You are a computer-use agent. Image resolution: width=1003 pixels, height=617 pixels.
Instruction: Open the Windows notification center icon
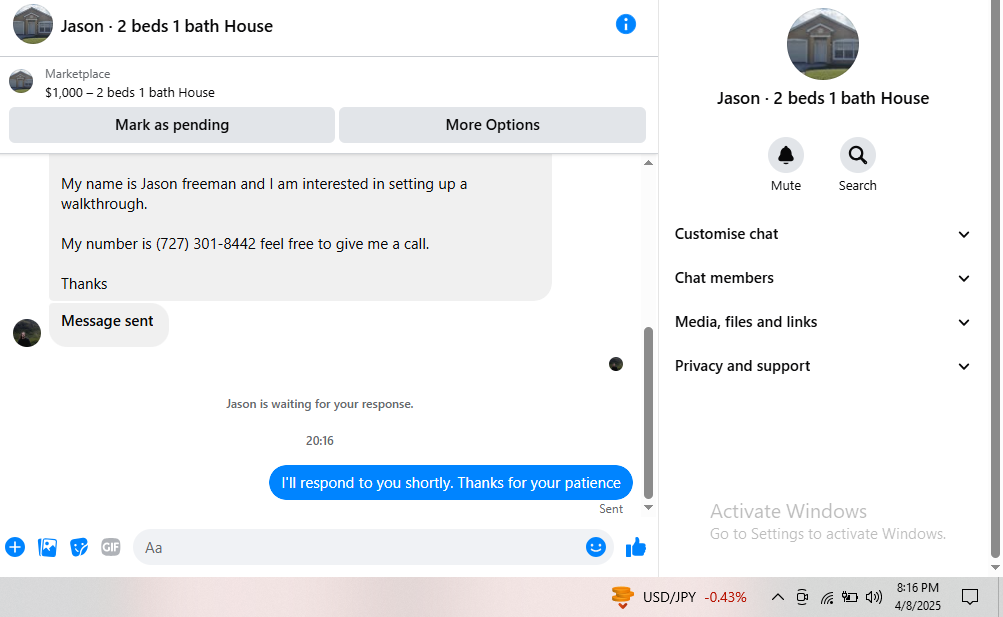click(x=970, y=597)
